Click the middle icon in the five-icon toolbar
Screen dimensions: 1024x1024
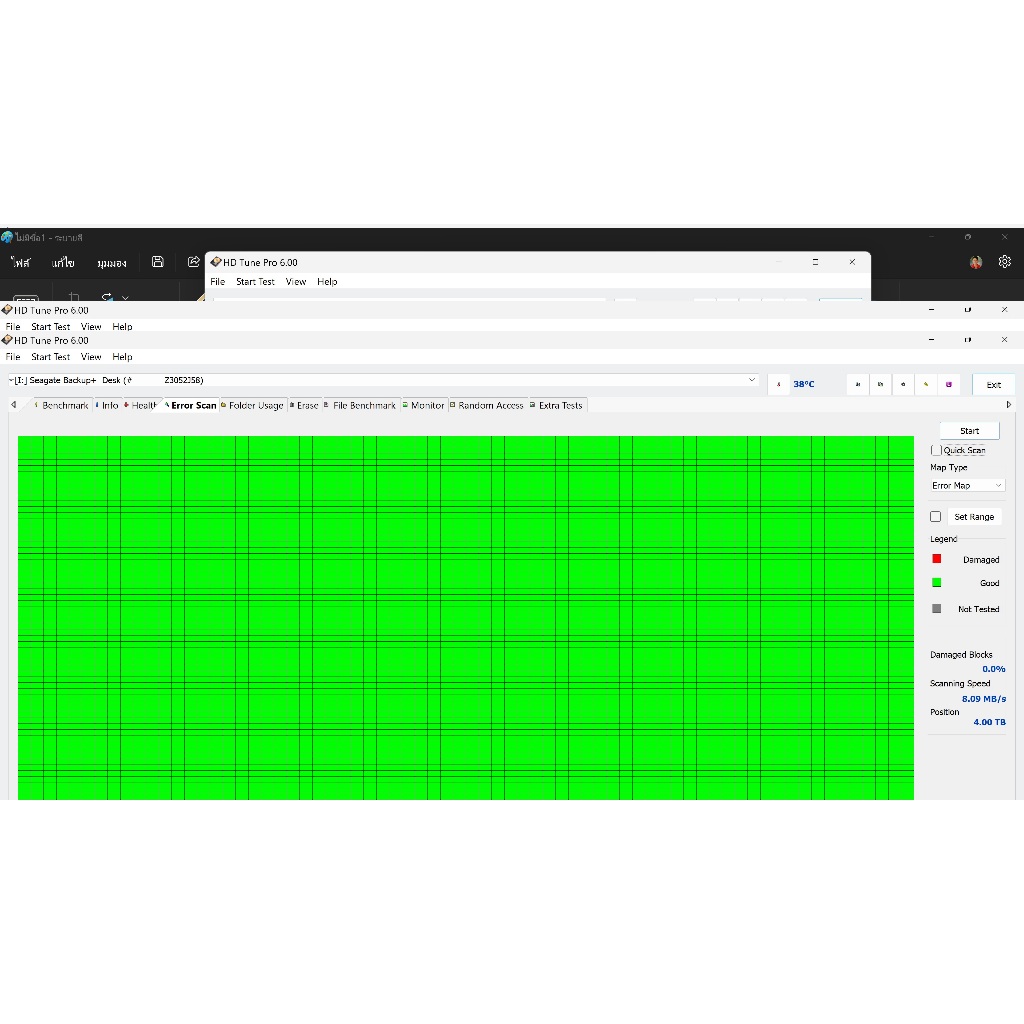point(903,384)
